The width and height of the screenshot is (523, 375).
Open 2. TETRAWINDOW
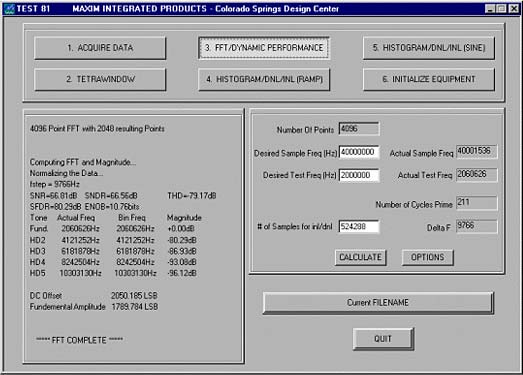100,79
